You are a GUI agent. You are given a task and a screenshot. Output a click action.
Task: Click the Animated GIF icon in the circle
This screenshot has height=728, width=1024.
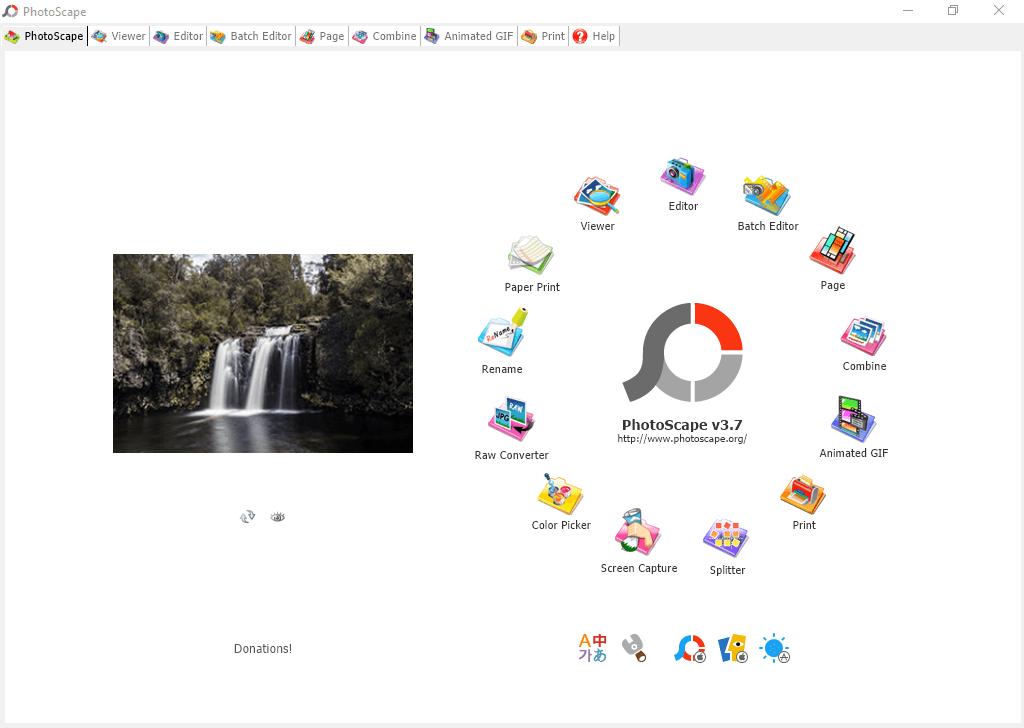[853, 418]
